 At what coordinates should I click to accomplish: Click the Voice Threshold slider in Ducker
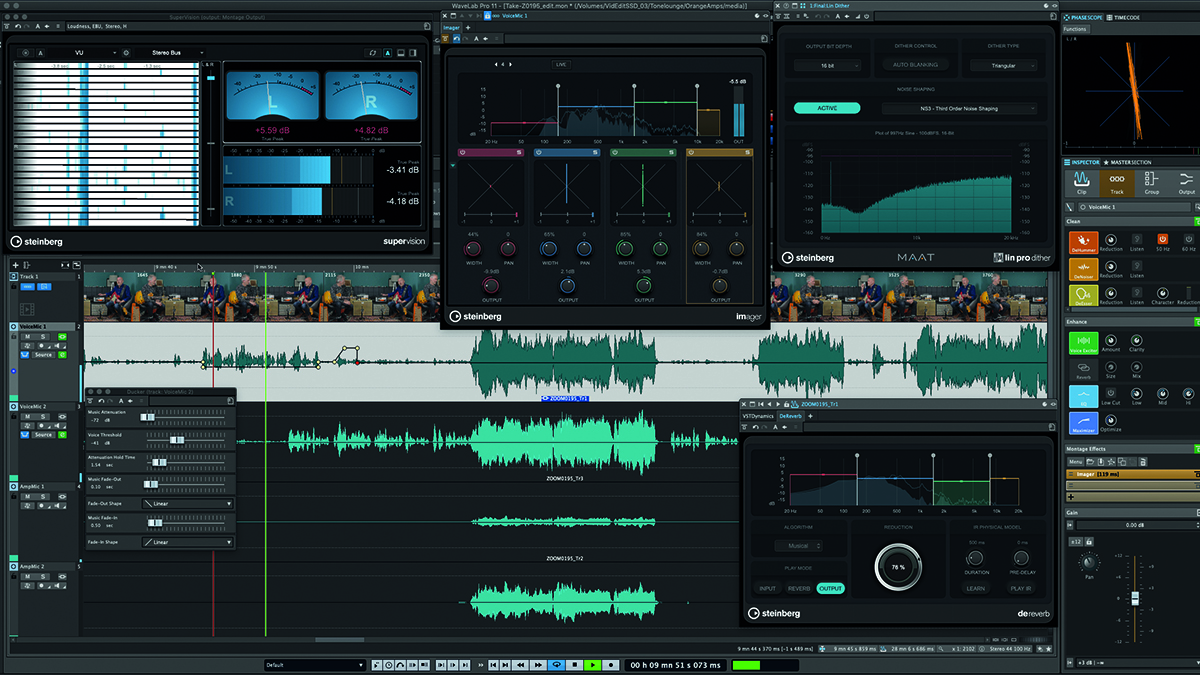coord(176,439)
